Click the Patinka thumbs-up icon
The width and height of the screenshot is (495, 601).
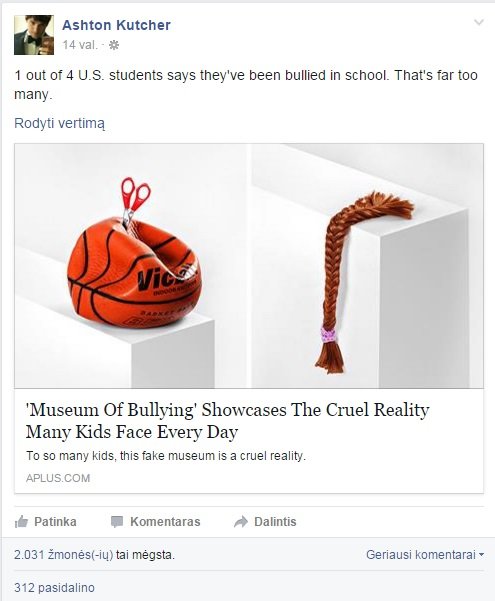click(21, 521)
